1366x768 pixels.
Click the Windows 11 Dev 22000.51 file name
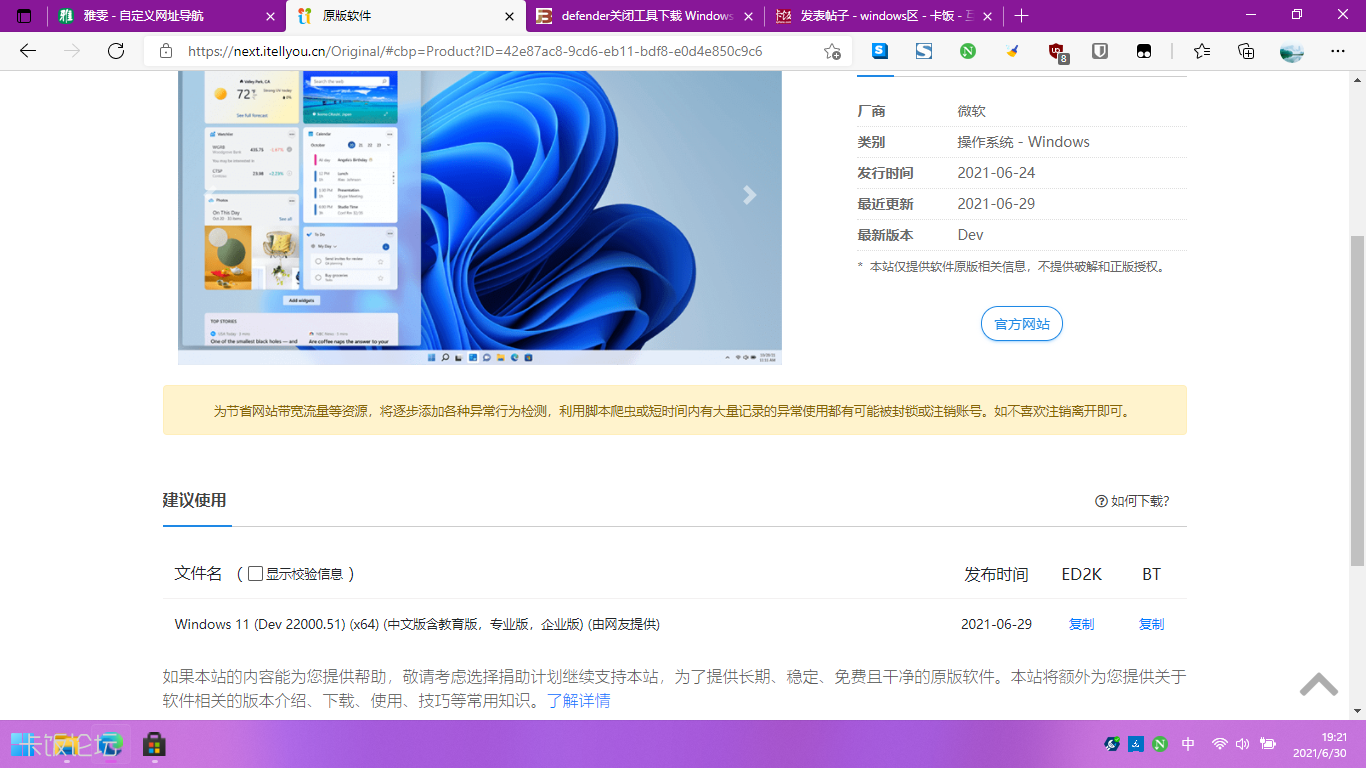coord(417,624)
